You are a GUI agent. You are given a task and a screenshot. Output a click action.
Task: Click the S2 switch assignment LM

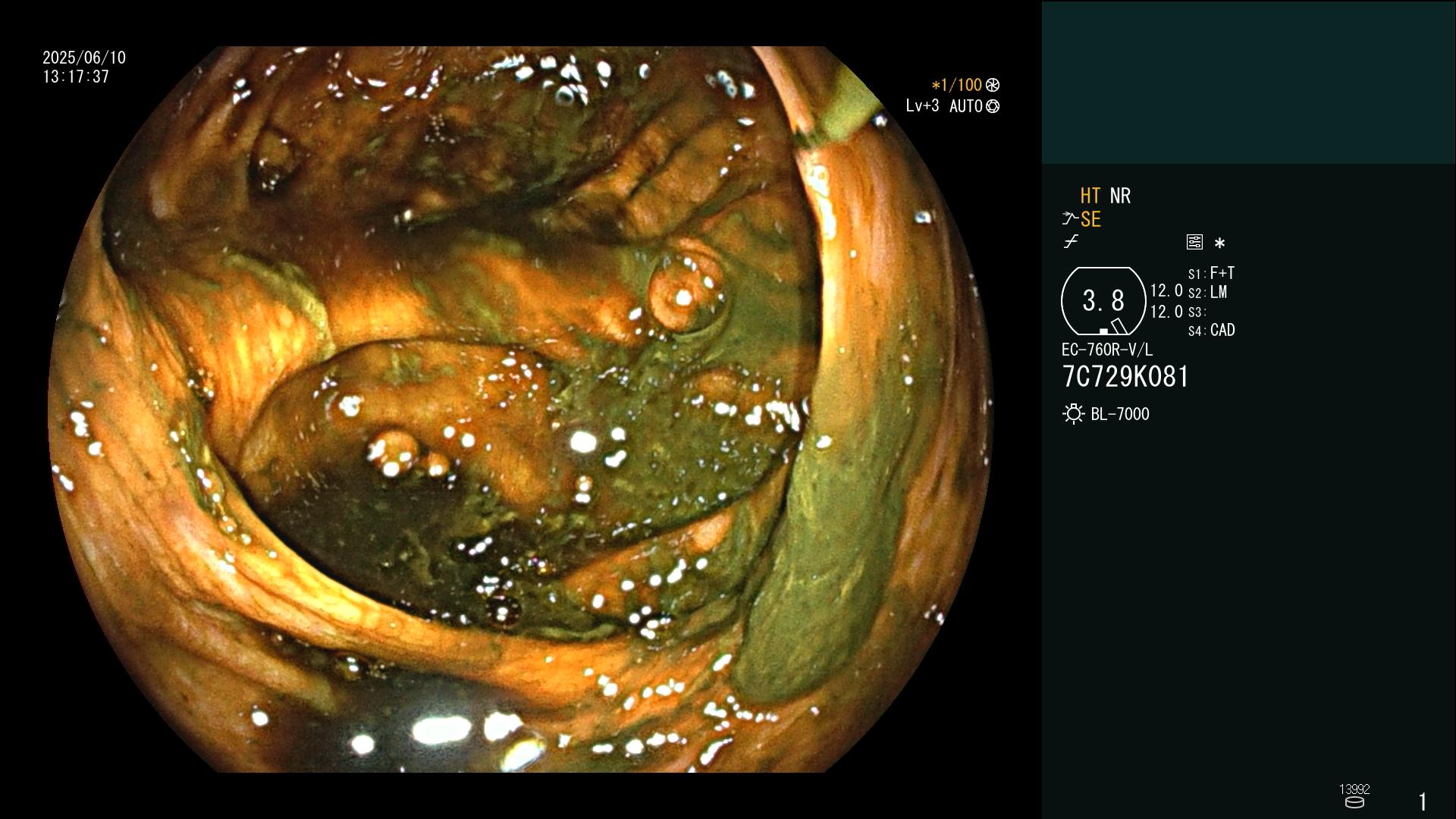pos(1207,292)
